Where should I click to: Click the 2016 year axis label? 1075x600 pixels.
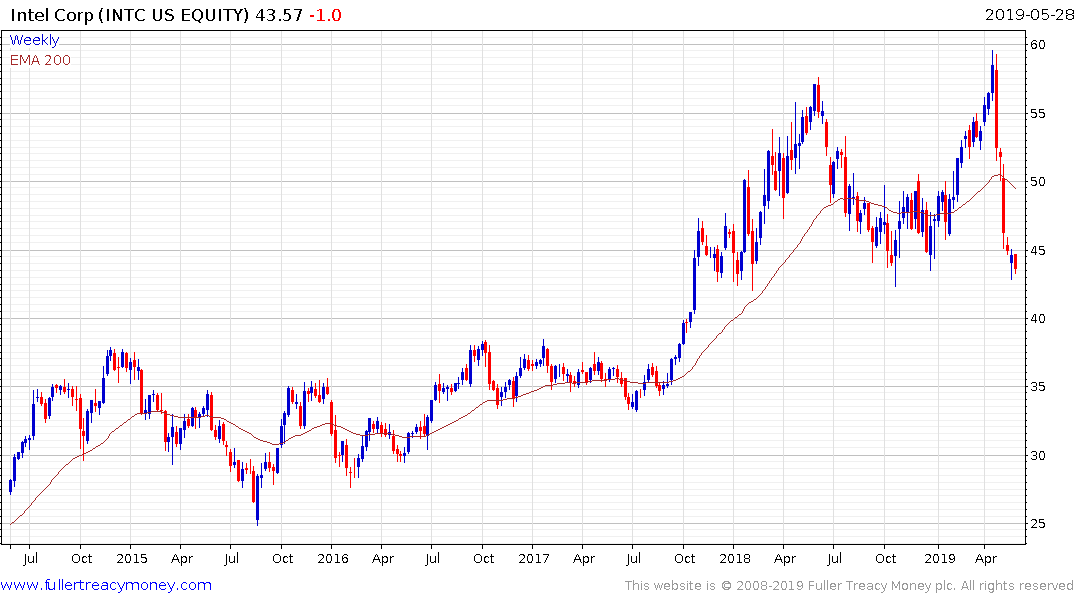click(333, 558)
